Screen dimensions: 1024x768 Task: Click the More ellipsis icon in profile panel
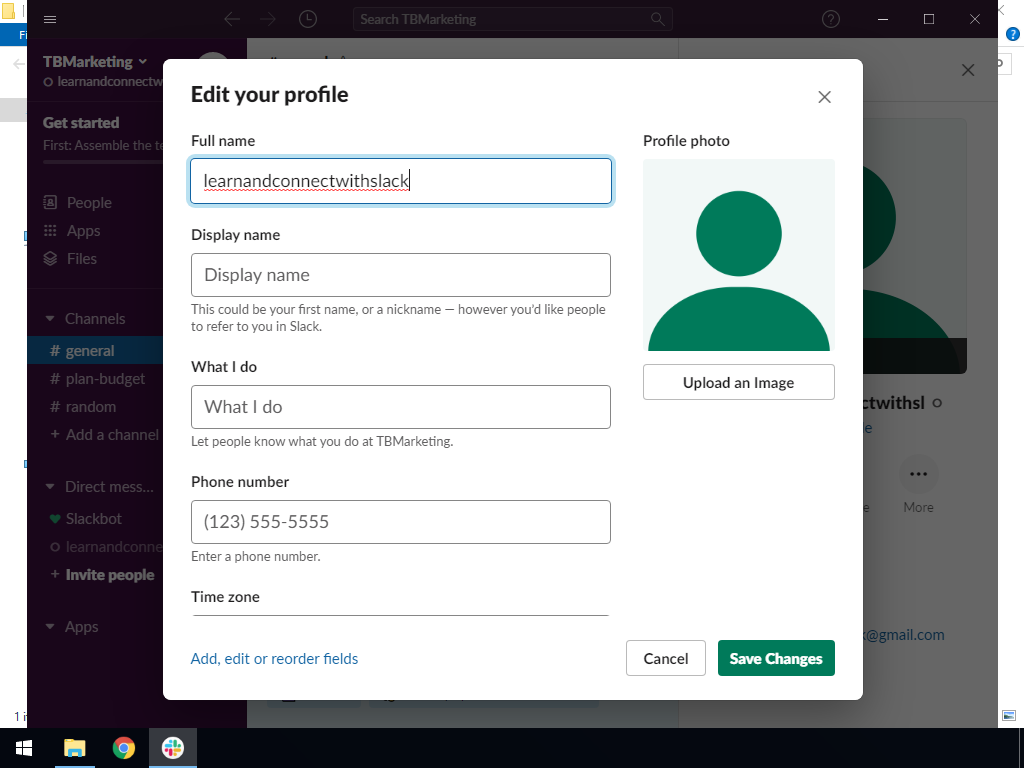(918, 474)
